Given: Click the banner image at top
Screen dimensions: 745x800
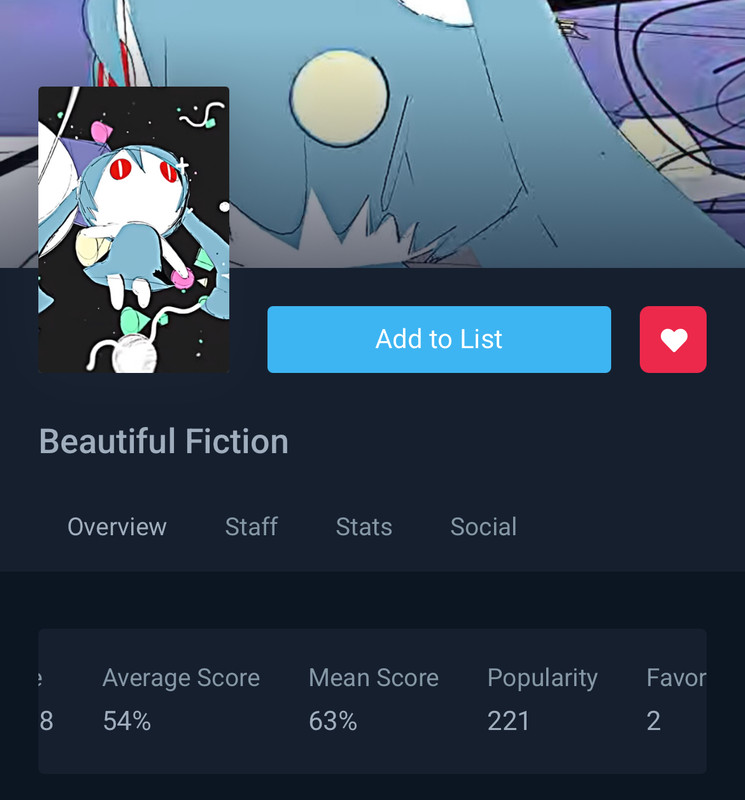Looking at the screenshot, I should (x=372, y=134).
